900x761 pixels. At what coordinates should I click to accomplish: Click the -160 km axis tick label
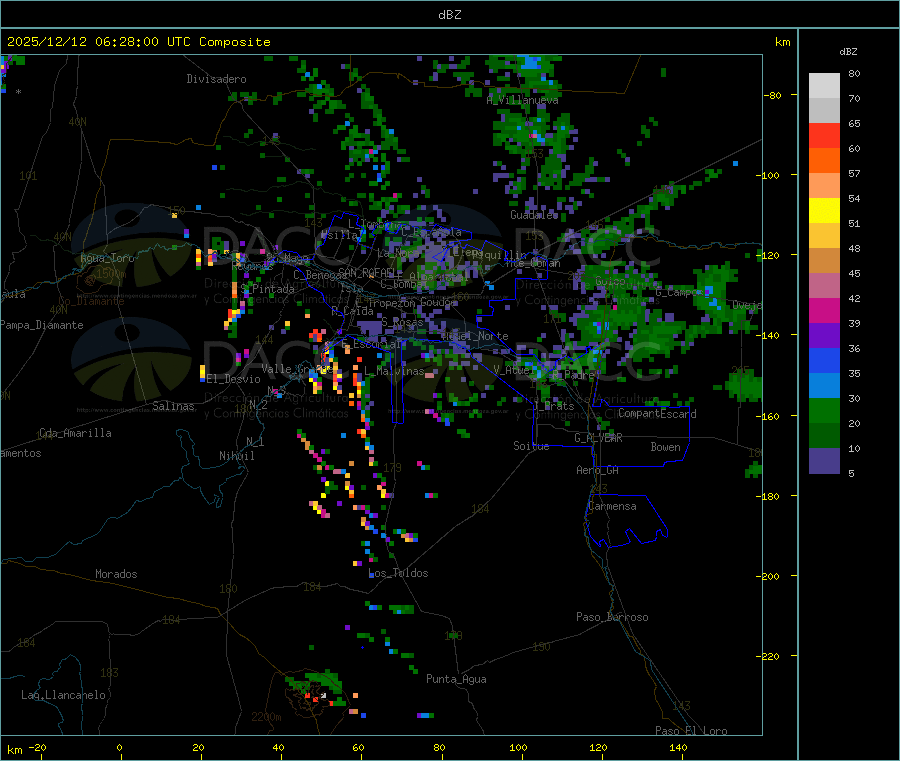click(770, 416)
